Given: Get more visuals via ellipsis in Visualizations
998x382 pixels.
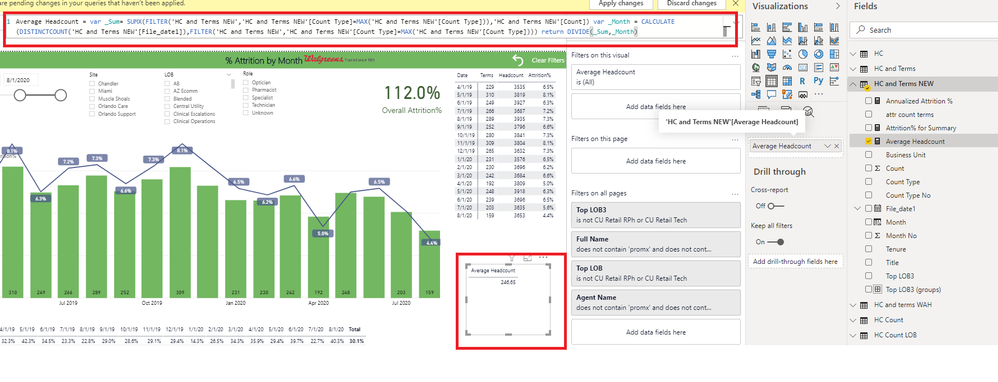Looking at the screenshot, I should pos(819,94).
